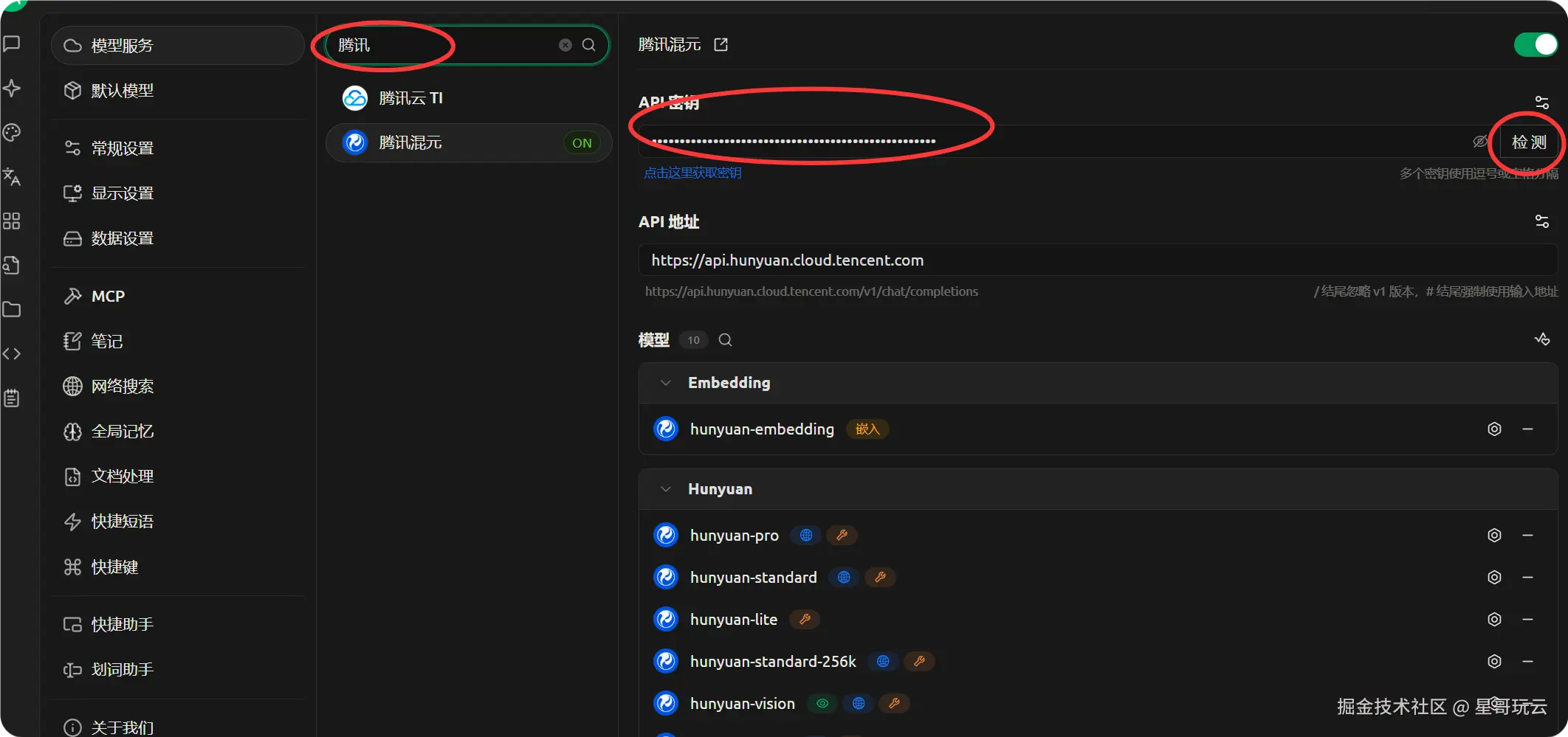Open the external link icon beside 腾讯混元 title

[x=721, y=45]
